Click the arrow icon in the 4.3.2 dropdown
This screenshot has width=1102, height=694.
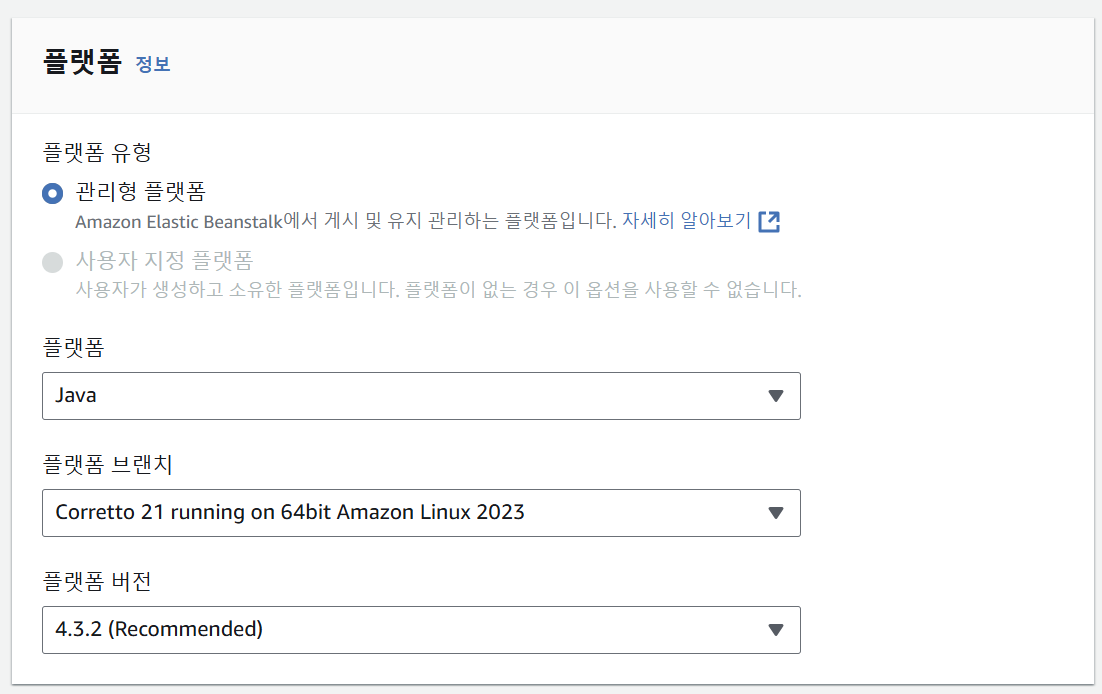775,630
